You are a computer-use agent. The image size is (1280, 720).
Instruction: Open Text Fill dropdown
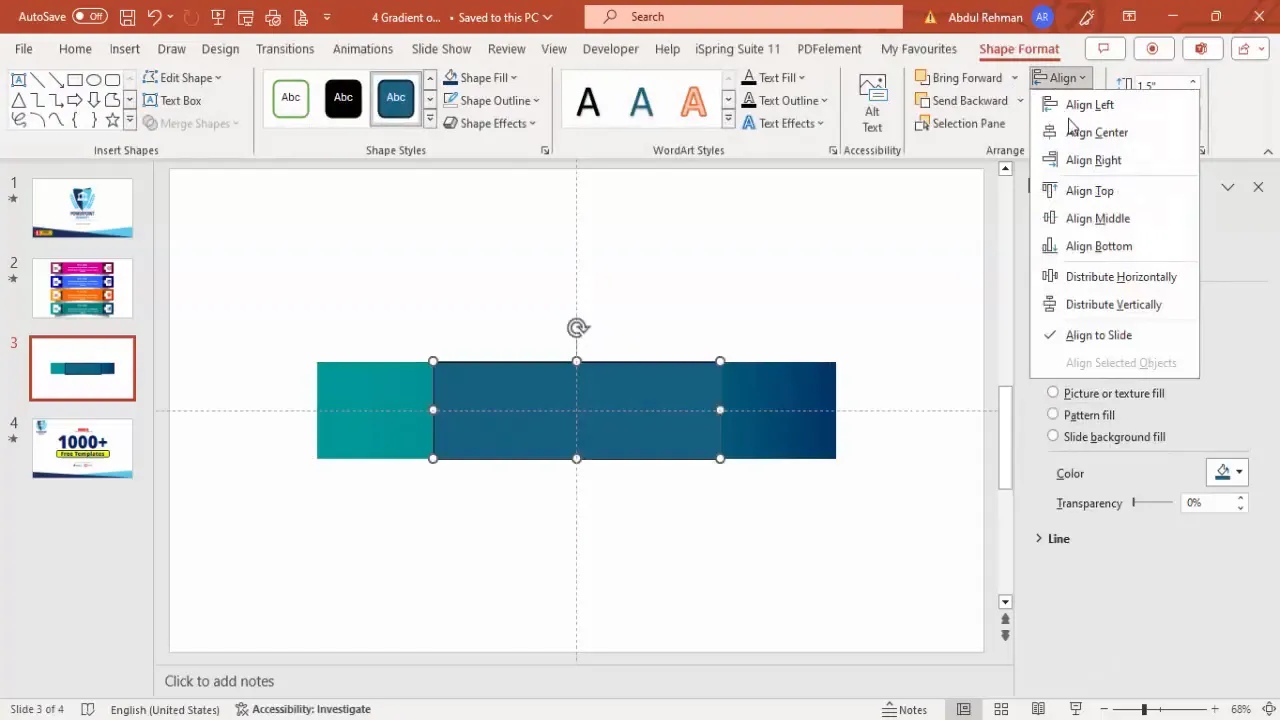tap(774, 77)
